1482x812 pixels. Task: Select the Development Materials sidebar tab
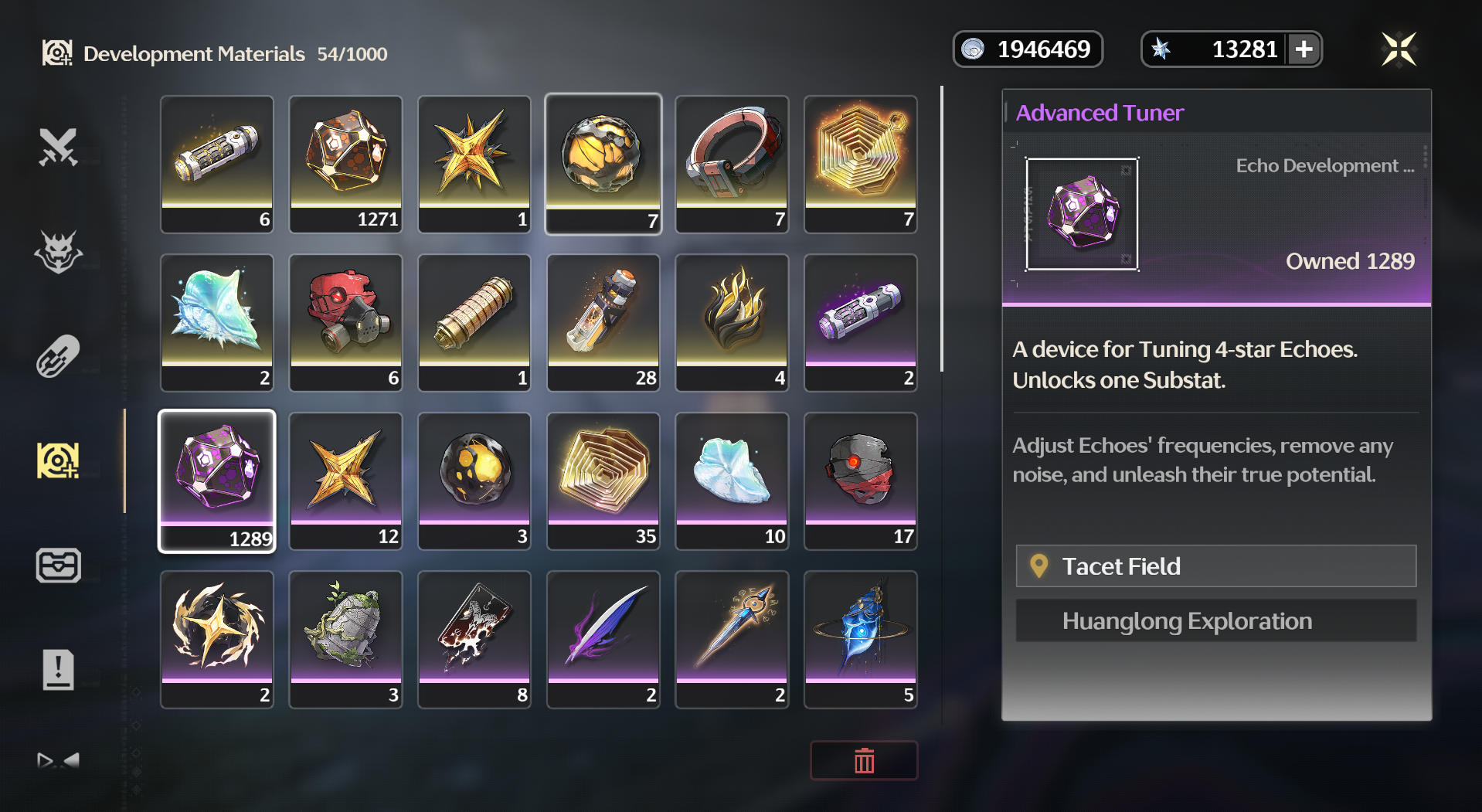click(x=59, y=460)
